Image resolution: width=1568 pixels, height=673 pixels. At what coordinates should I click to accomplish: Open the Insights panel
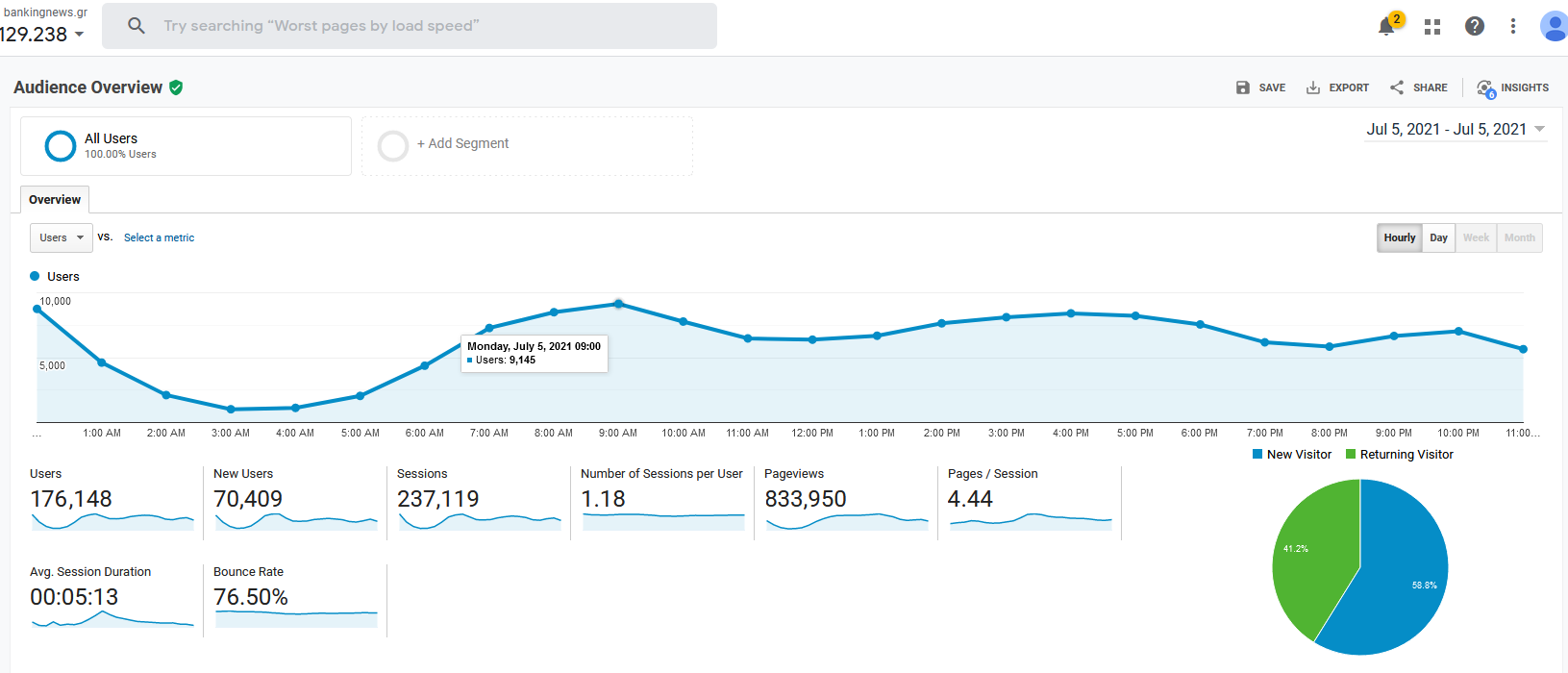[1513, 87]
